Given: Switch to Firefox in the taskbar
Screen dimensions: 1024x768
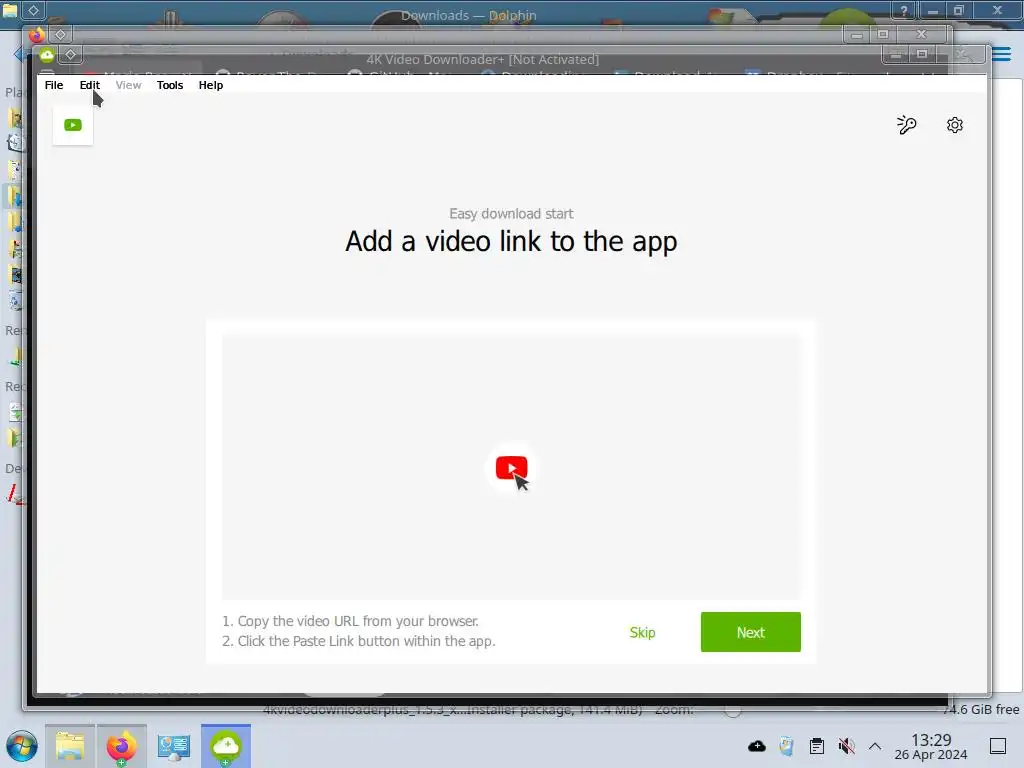Looking at the screenshot, I should click(121, 746).
